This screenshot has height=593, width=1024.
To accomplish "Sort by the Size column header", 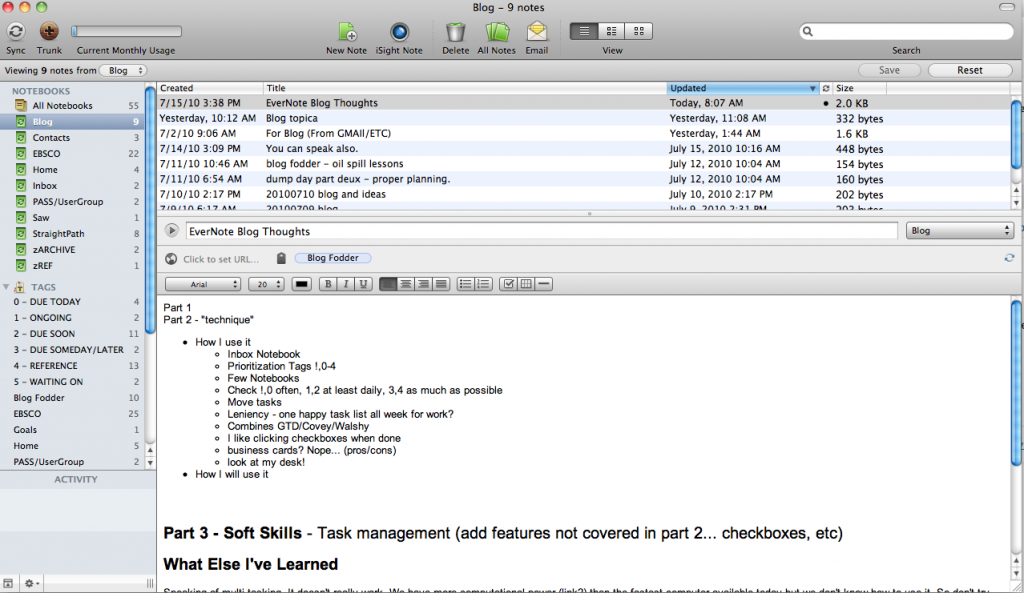I will pyautogui.click(x=859, y=88).
